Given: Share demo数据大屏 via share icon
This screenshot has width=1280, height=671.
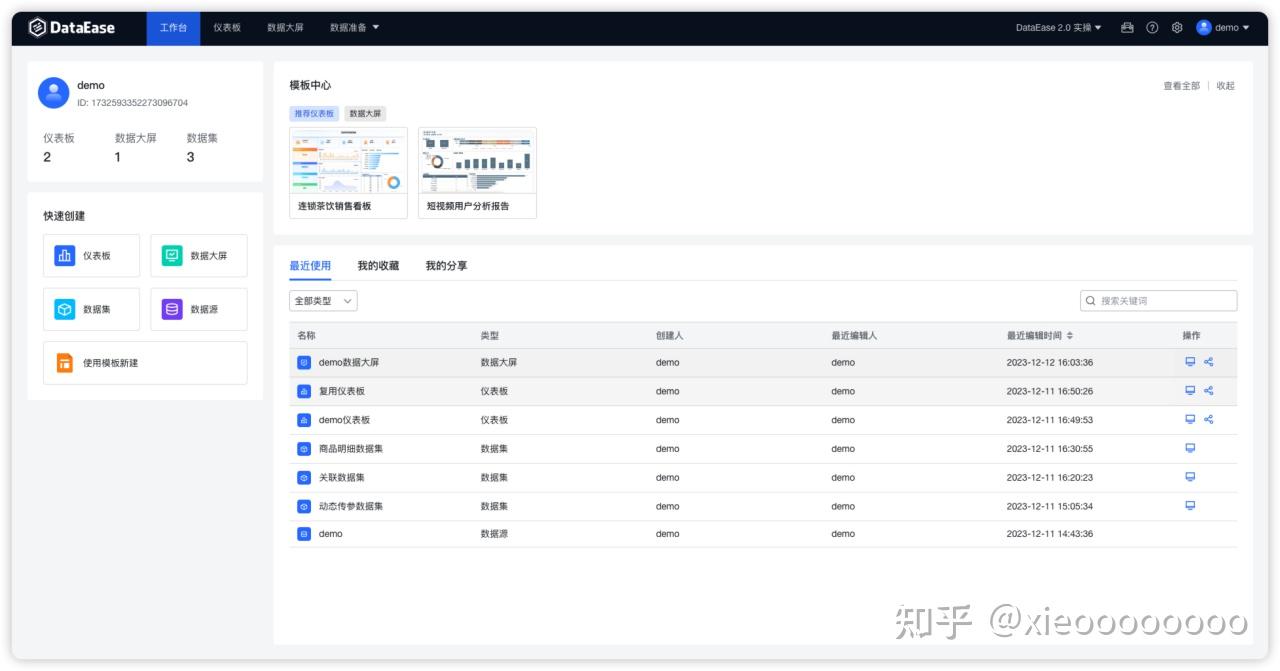Looking at the screenshot, I should pos(1208,362).
